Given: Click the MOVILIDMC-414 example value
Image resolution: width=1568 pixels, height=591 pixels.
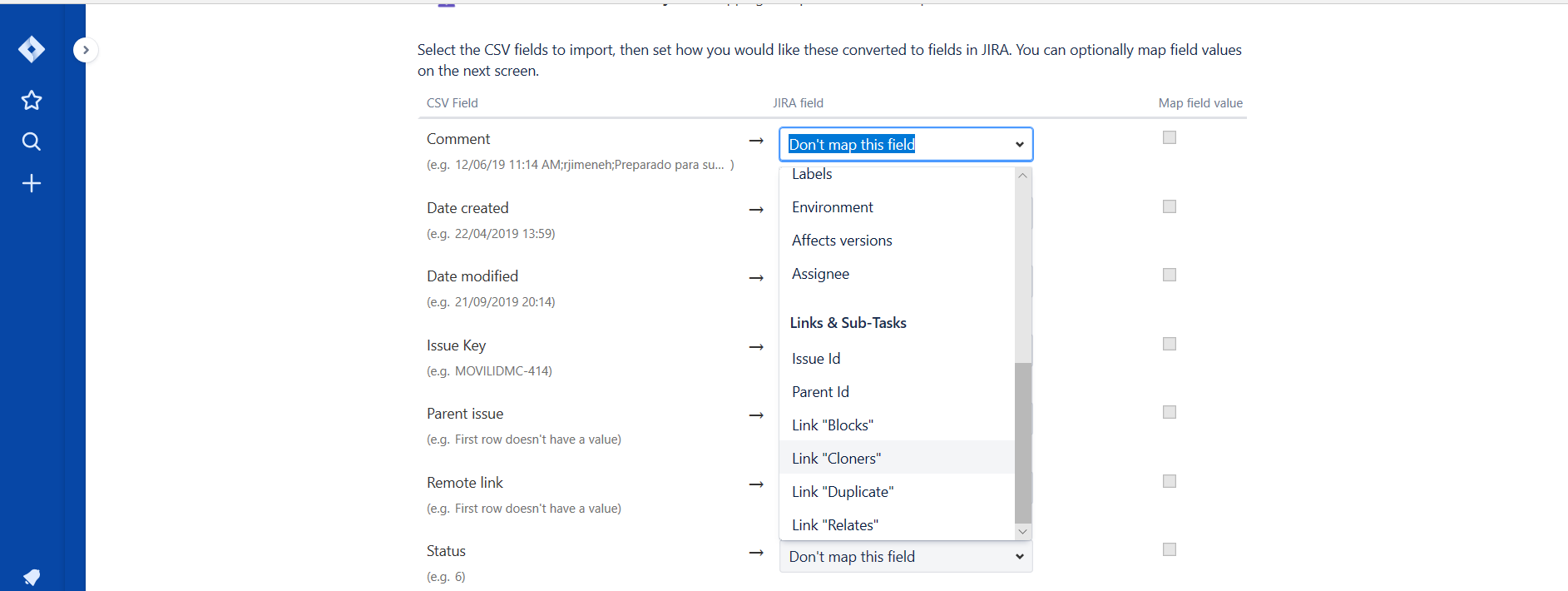Looking at the screenshot, I should point(503,371).
